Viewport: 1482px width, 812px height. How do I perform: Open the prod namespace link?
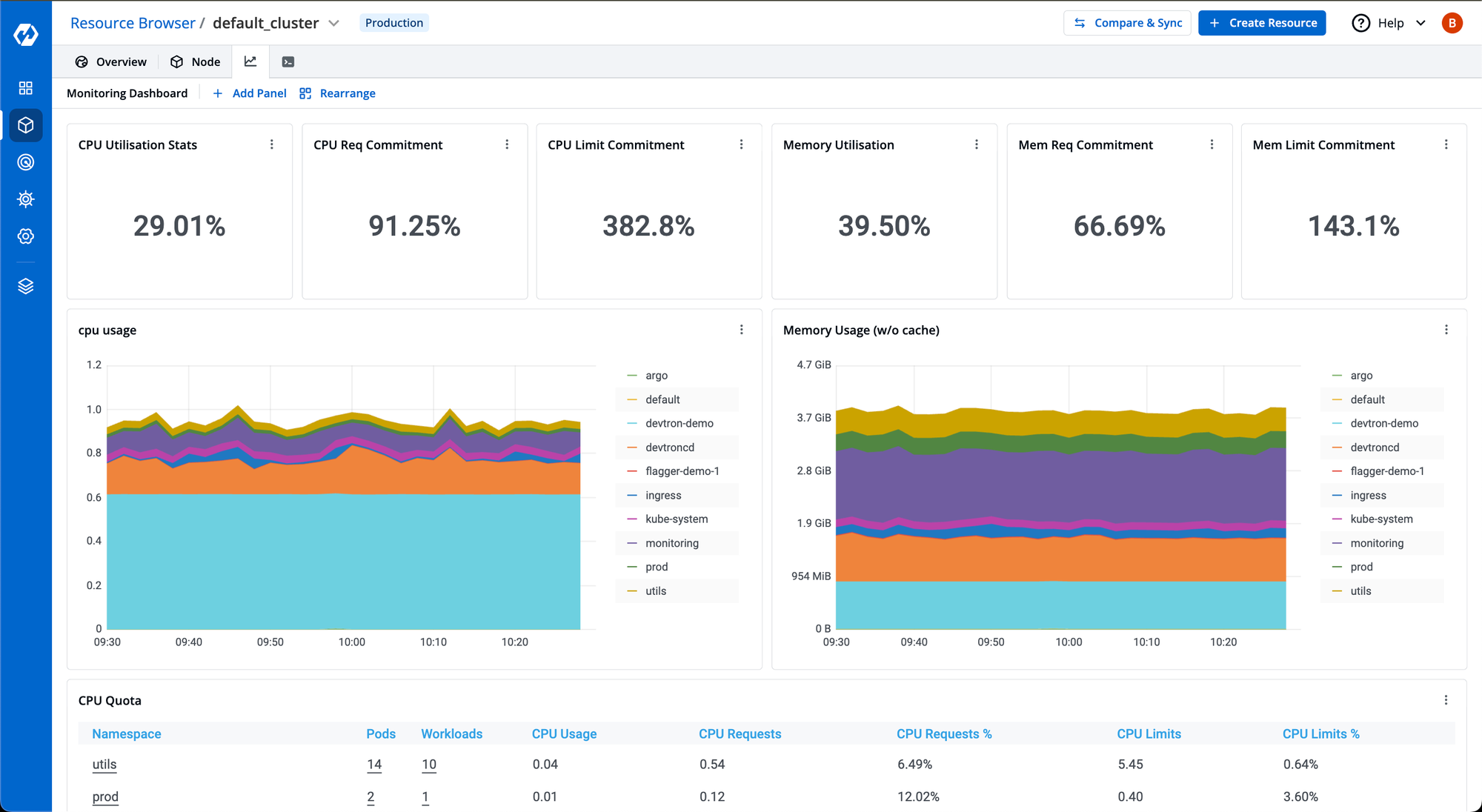tap(105, 797)
